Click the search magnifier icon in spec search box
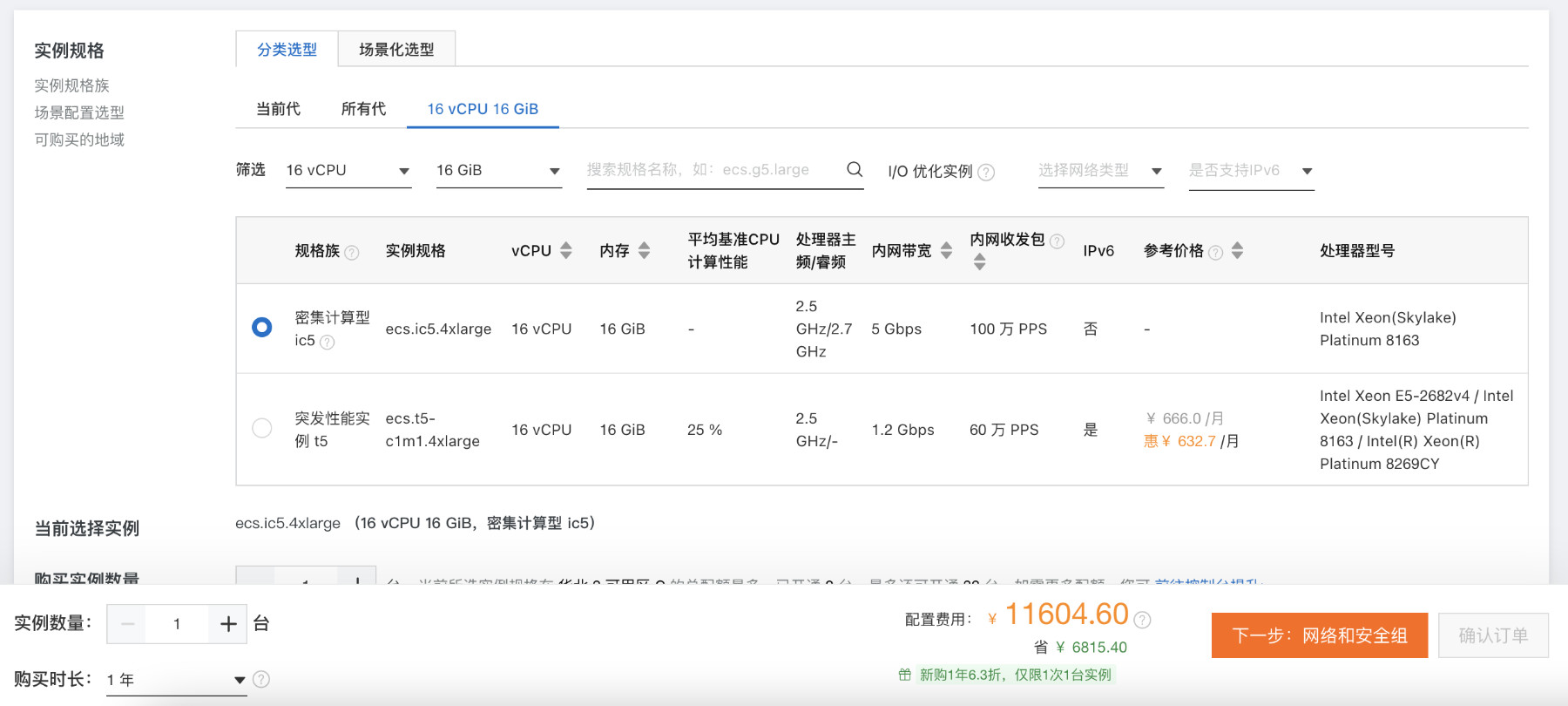The width and height of the screenshot is (1568, 706). click(855, 169)
